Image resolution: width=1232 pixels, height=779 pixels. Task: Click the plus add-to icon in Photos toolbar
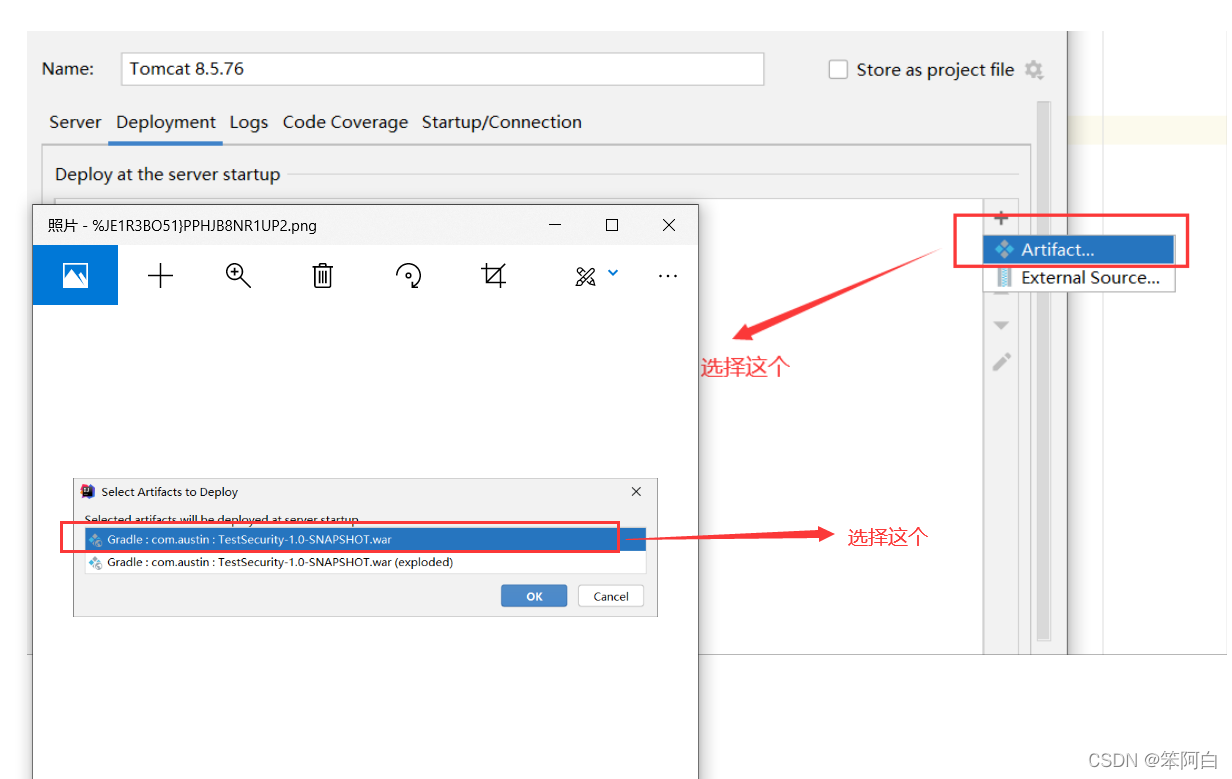(160, 276)
